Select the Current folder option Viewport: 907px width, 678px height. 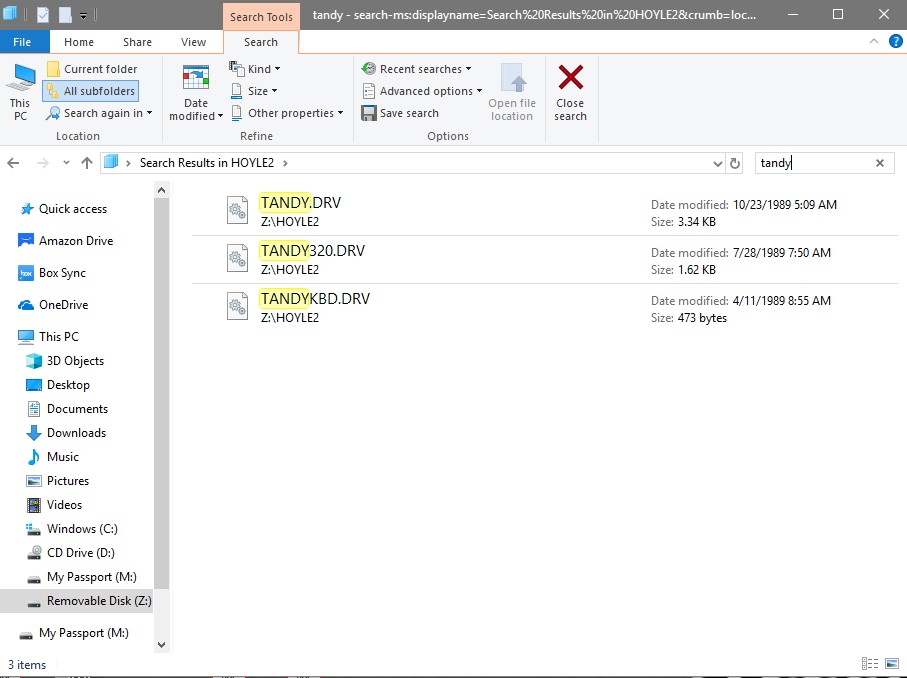[x=90, y=69]
